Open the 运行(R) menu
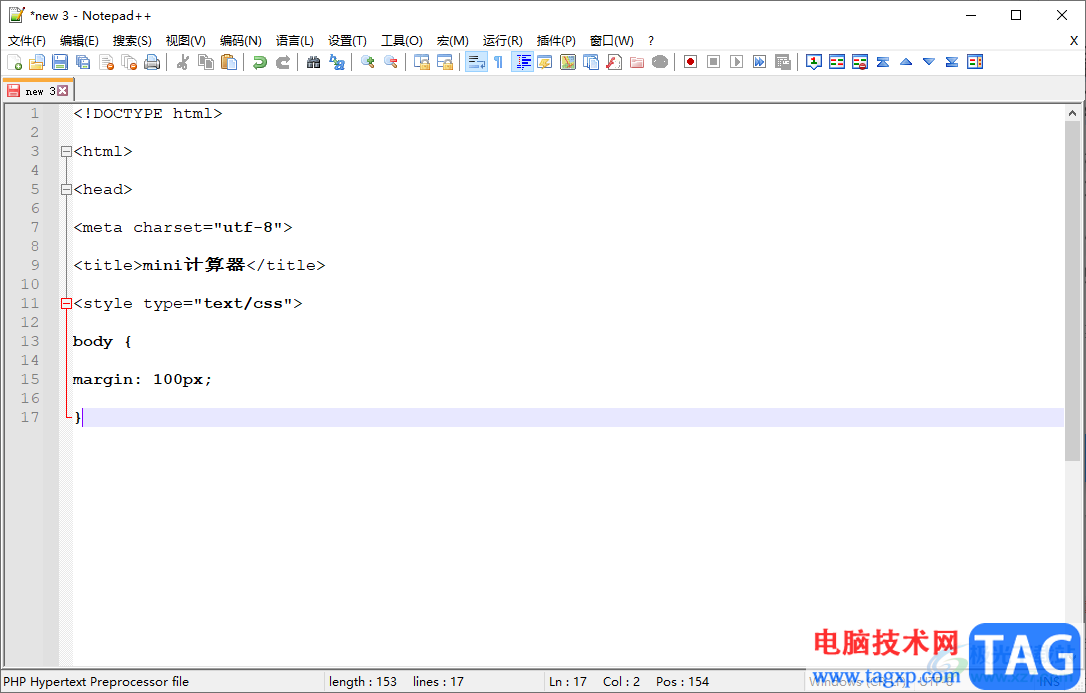The width and height of the screenshot is (1086, 693). (503, 41)
